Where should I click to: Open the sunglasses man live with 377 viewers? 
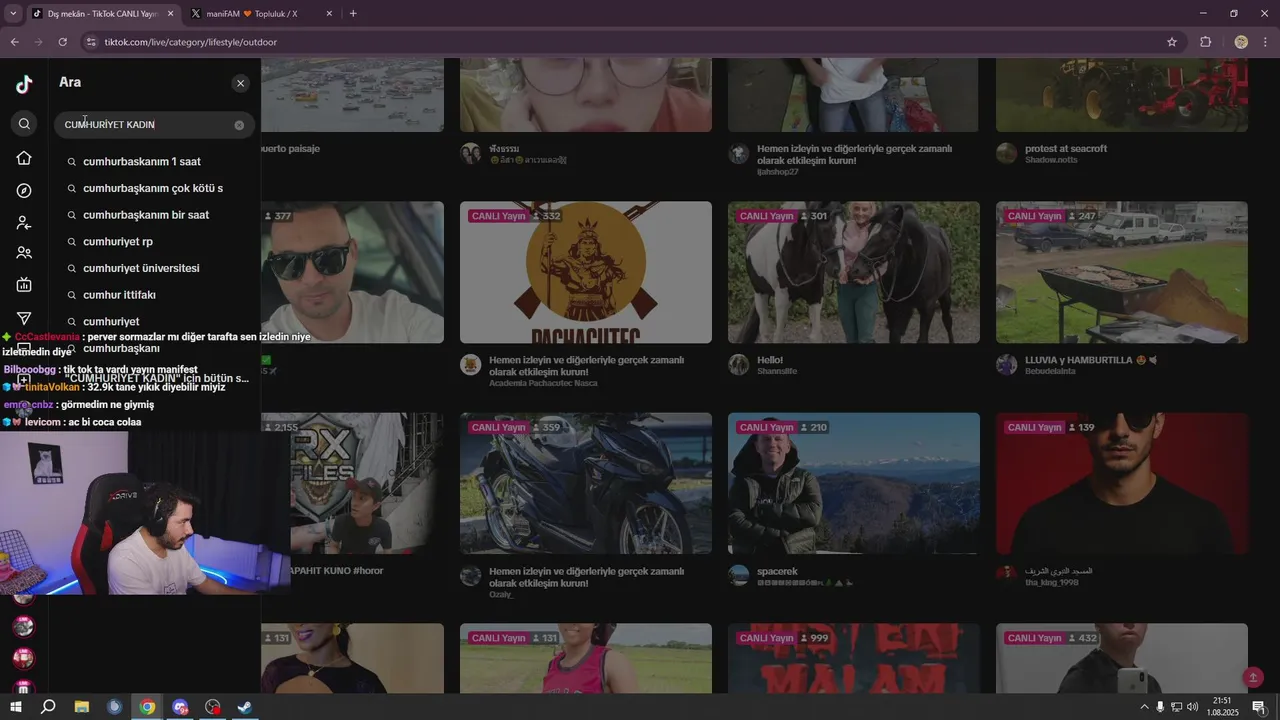[x=352, y=272]
